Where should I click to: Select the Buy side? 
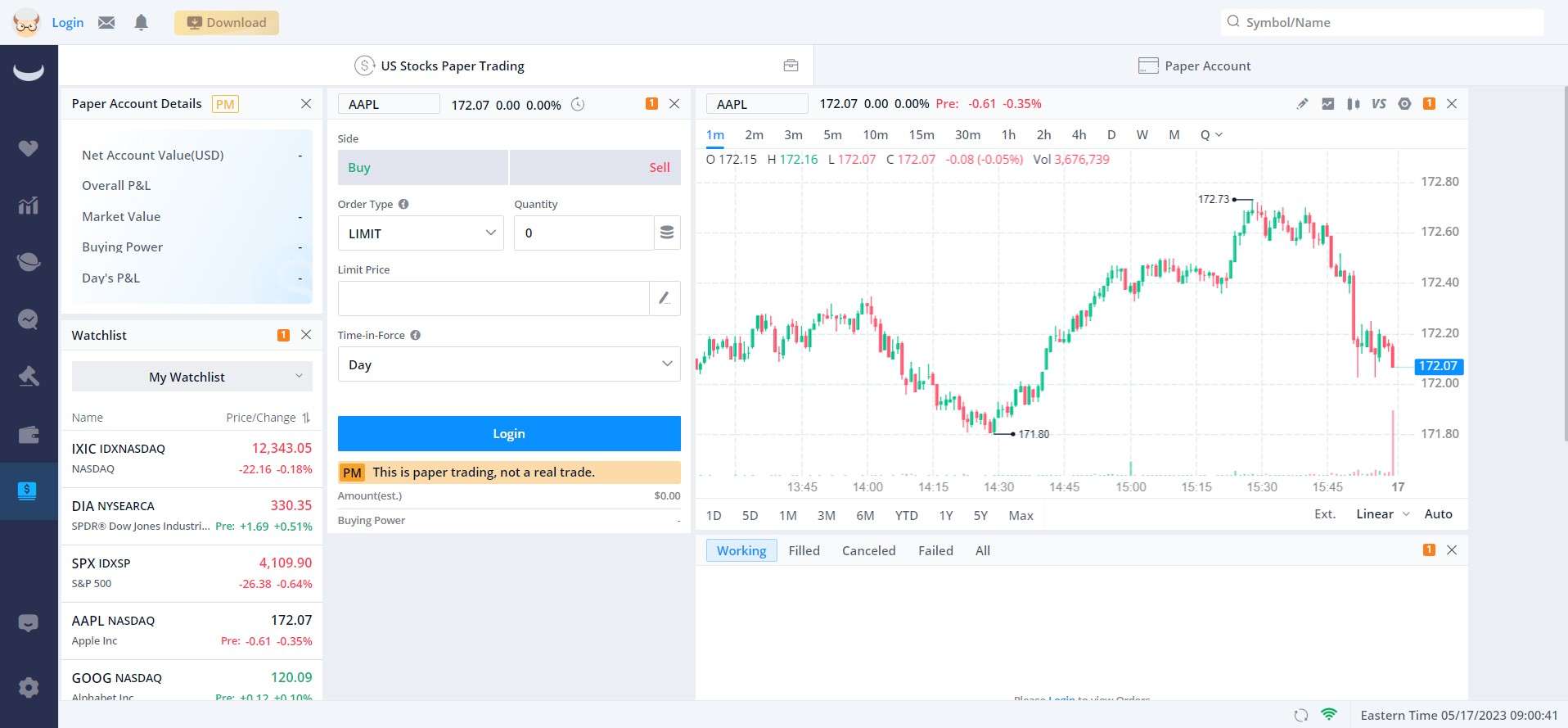coord(423,167)
